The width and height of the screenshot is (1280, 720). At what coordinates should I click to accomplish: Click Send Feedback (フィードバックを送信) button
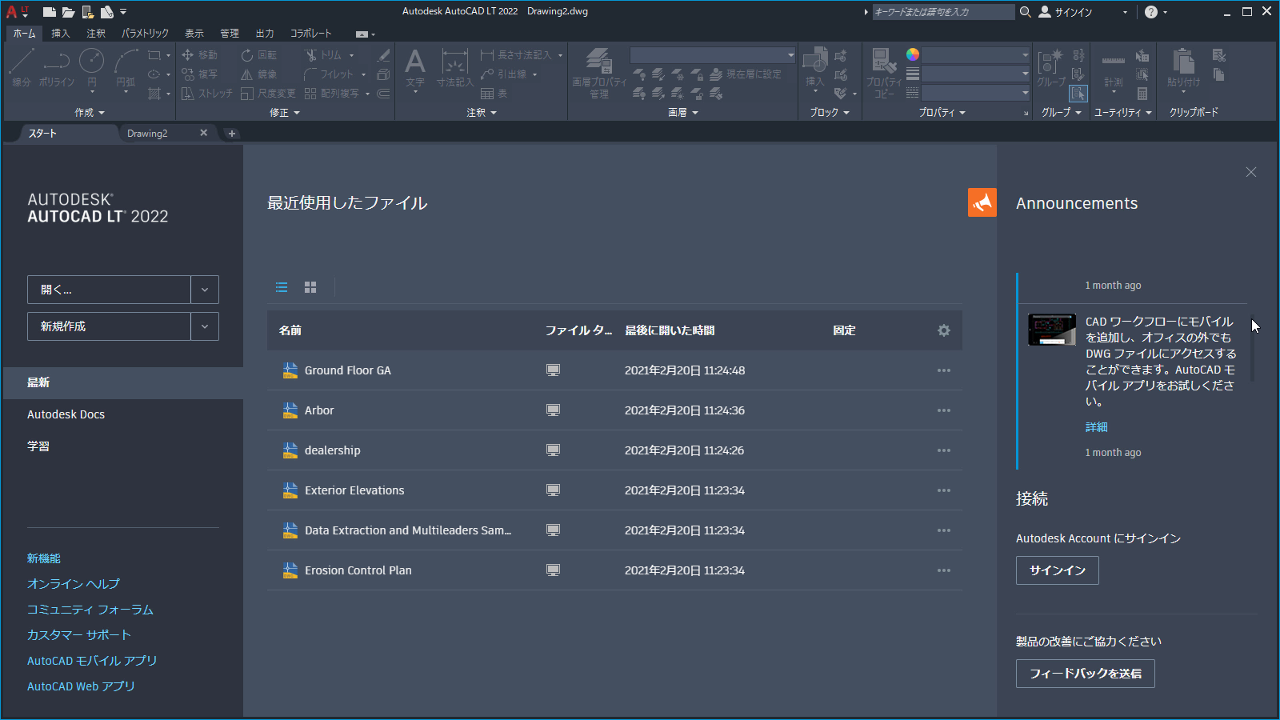point(1085,674)
